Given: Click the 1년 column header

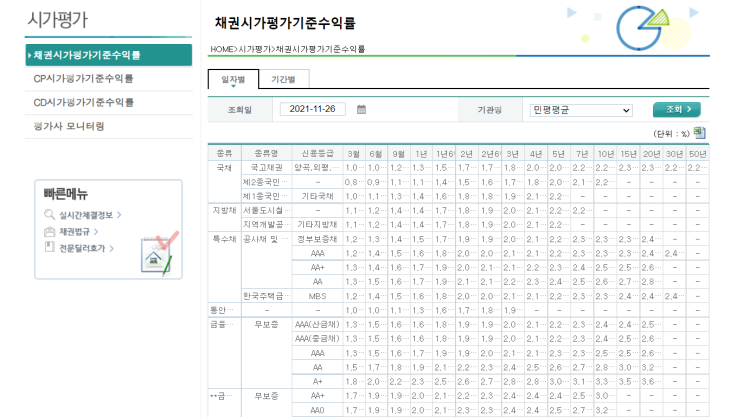Looking at the screenshot, I should (x=421, y=154).
